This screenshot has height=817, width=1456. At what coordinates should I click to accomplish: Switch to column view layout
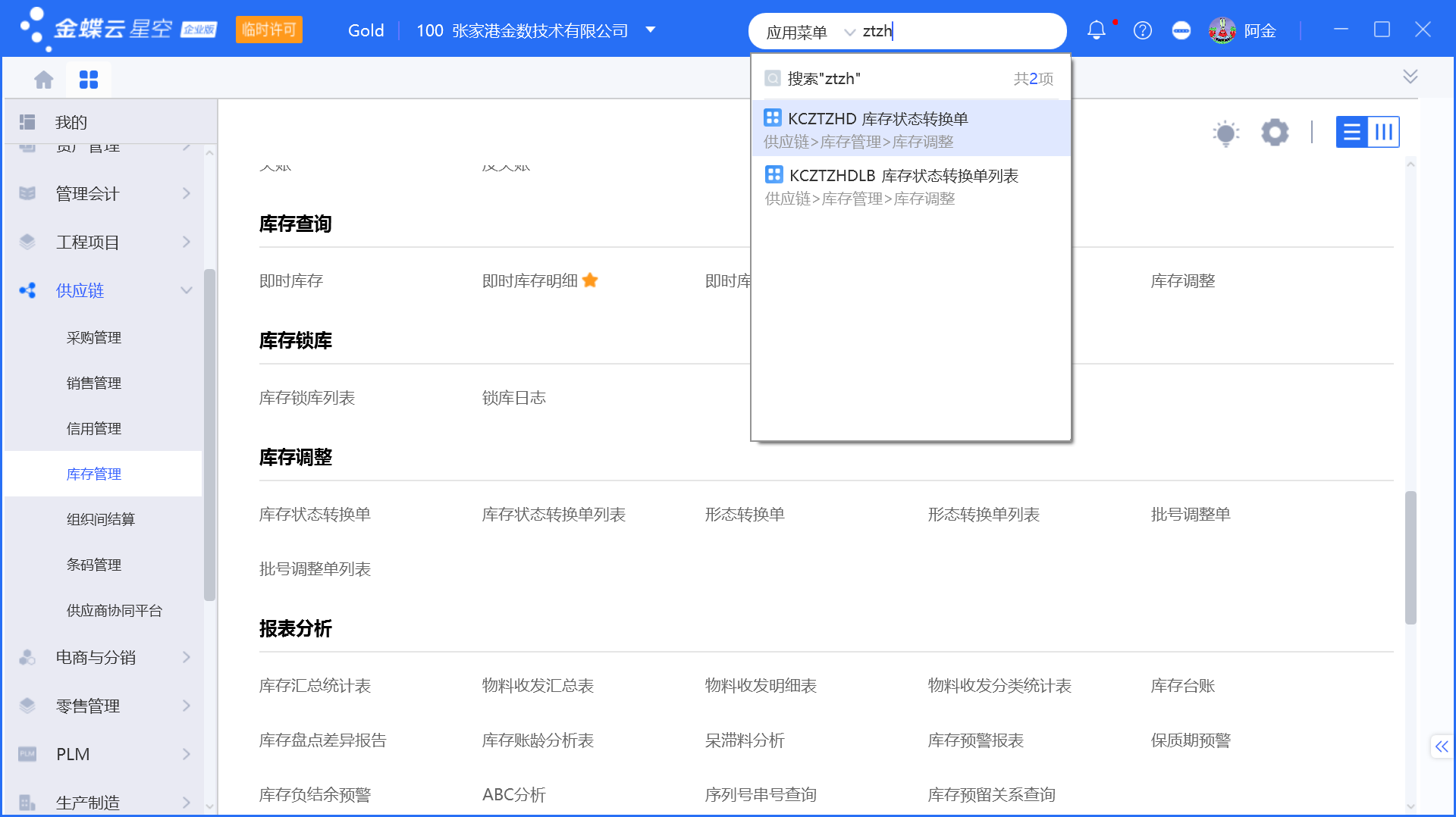tap(1384, 132)
